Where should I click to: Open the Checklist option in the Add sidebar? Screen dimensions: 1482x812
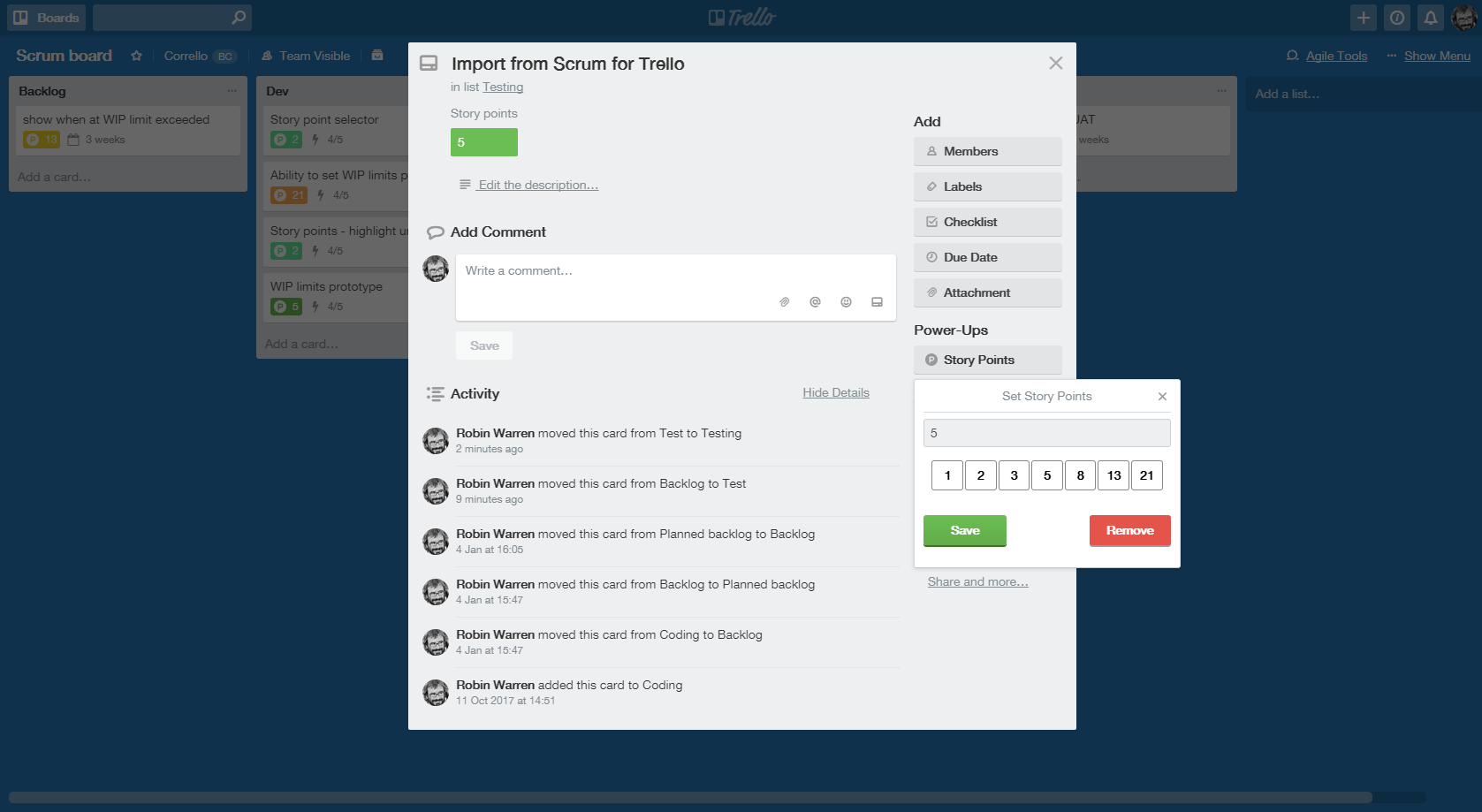coord(987,221)
